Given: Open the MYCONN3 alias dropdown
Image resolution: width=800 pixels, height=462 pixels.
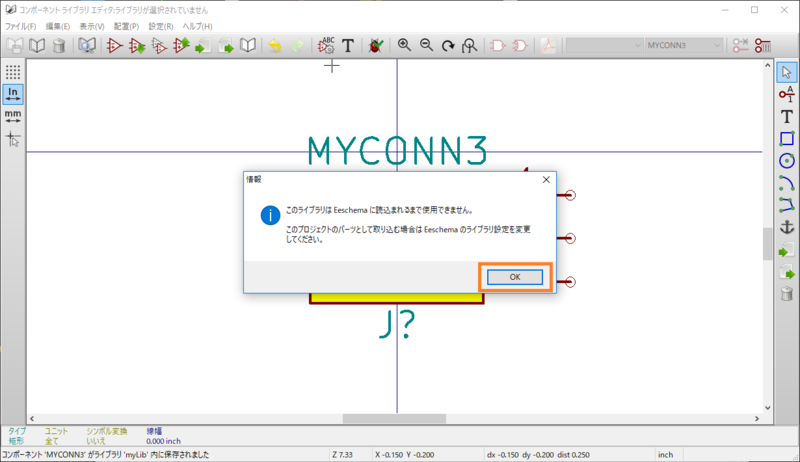Looking at the screenshot, I should click(684, 45).
